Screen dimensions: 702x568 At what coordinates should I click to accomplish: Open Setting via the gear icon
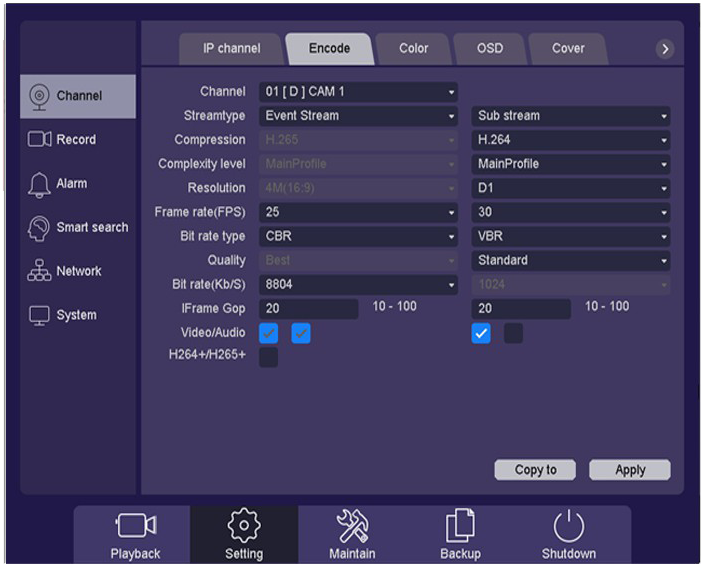tap(244, 525)
